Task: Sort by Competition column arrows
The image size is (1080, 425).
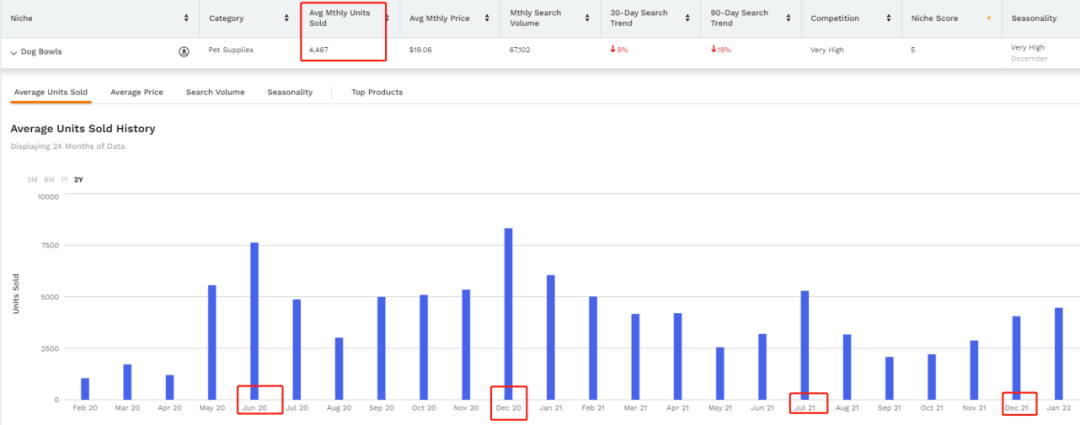Action: [888, 19]
